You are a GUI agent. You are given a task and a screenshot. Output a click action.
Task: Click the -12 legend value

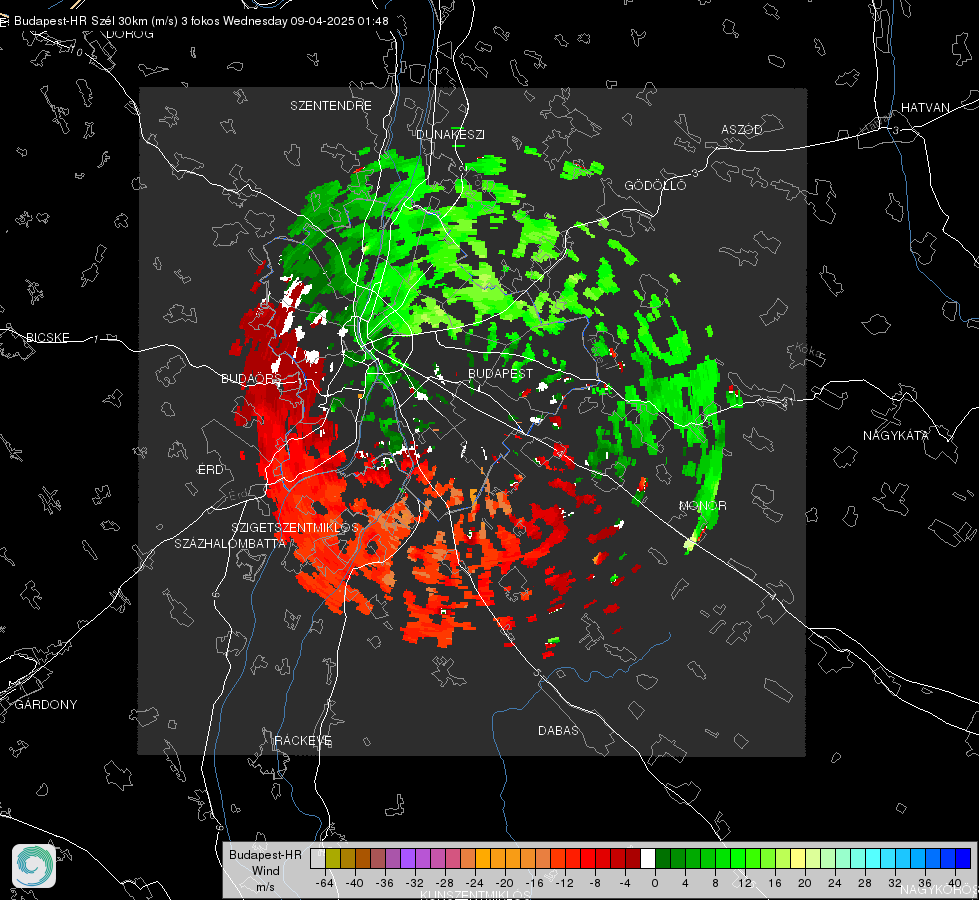pos(564,883)
